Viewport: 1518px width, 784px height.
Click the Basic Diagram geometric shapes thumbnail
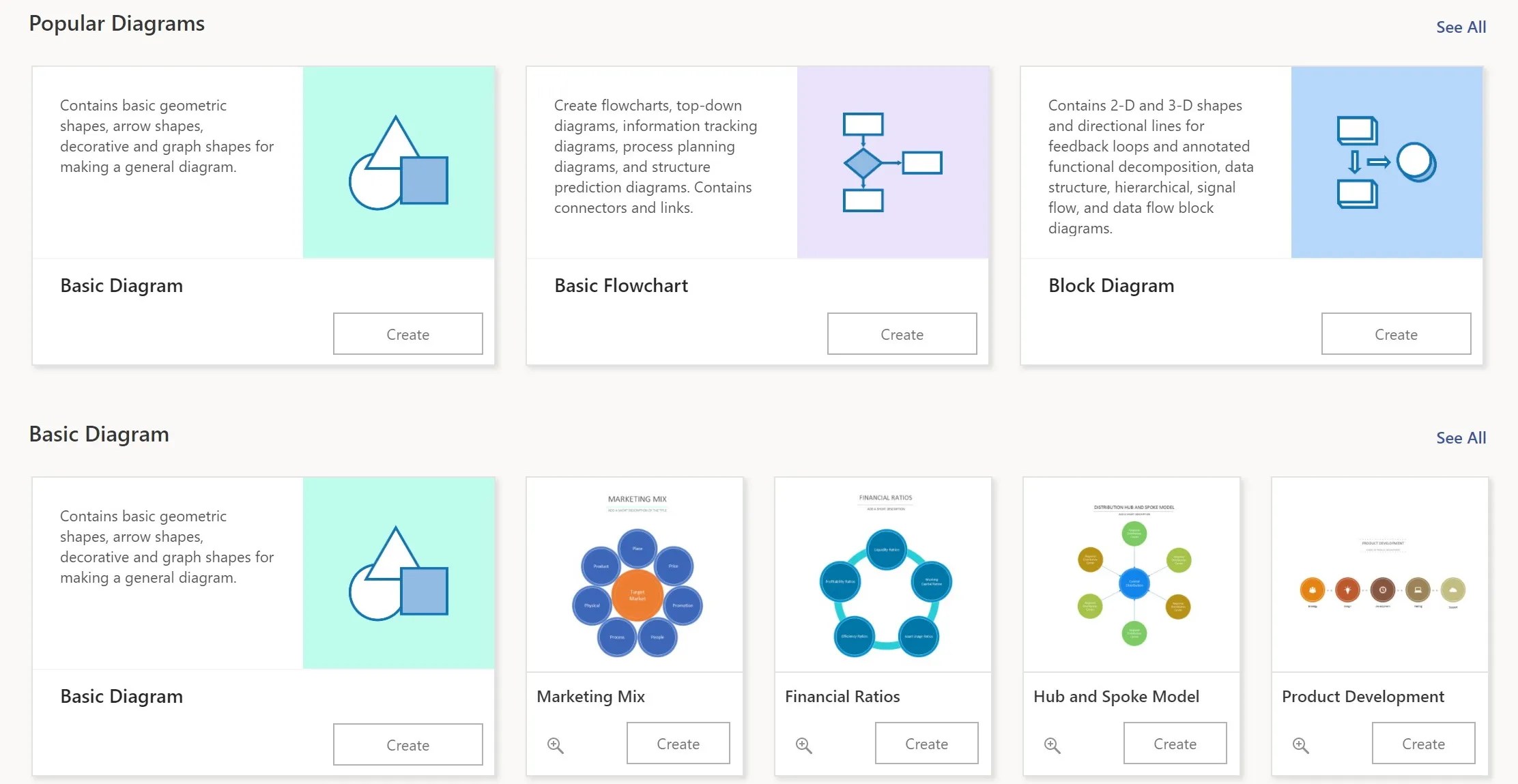point(399,161)
